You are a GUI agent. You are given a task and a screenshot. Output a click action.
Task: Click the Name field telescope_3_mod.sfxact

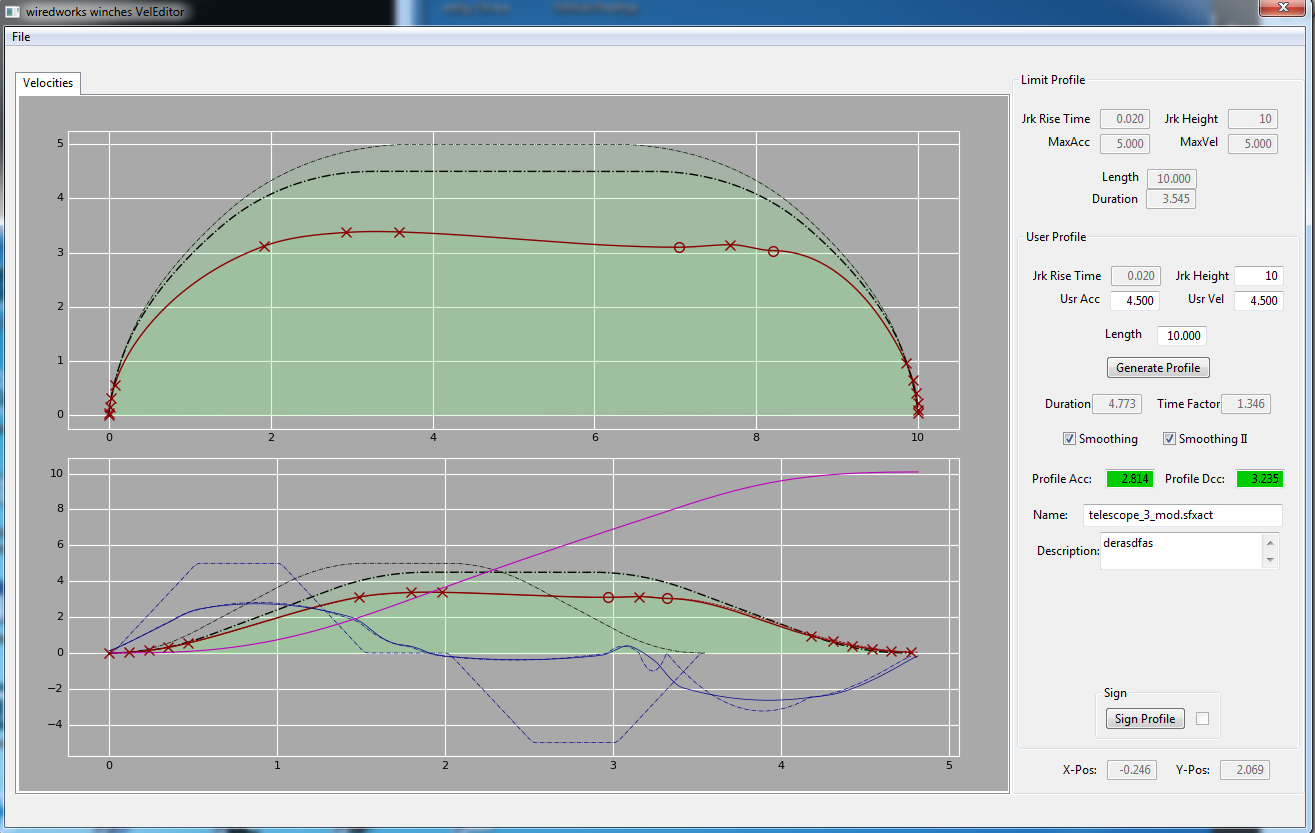point(1182,514)
